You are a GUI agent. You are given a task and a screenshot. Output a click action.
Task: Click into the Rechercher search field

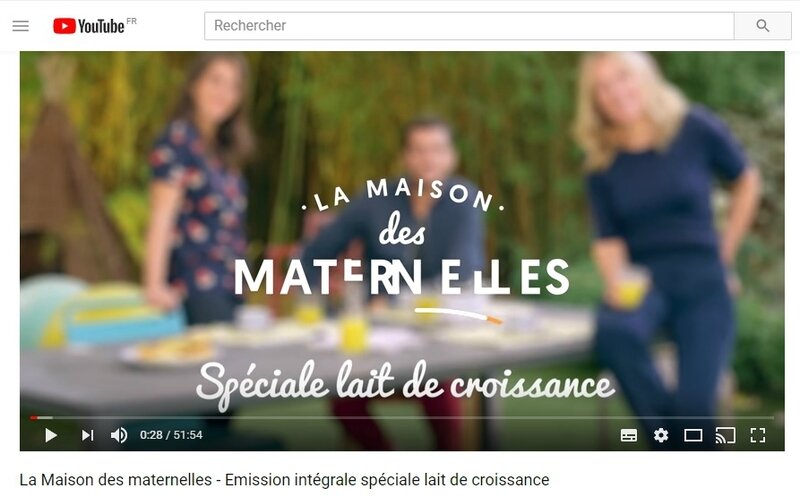[469, 26]
